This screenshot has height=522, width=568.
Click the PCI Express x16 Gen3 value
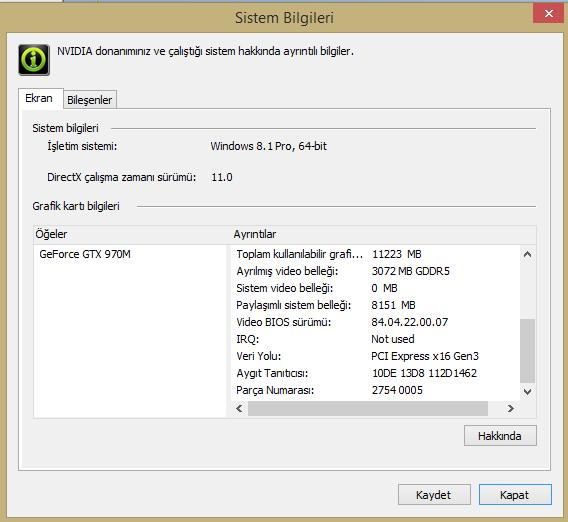(425, 356)
